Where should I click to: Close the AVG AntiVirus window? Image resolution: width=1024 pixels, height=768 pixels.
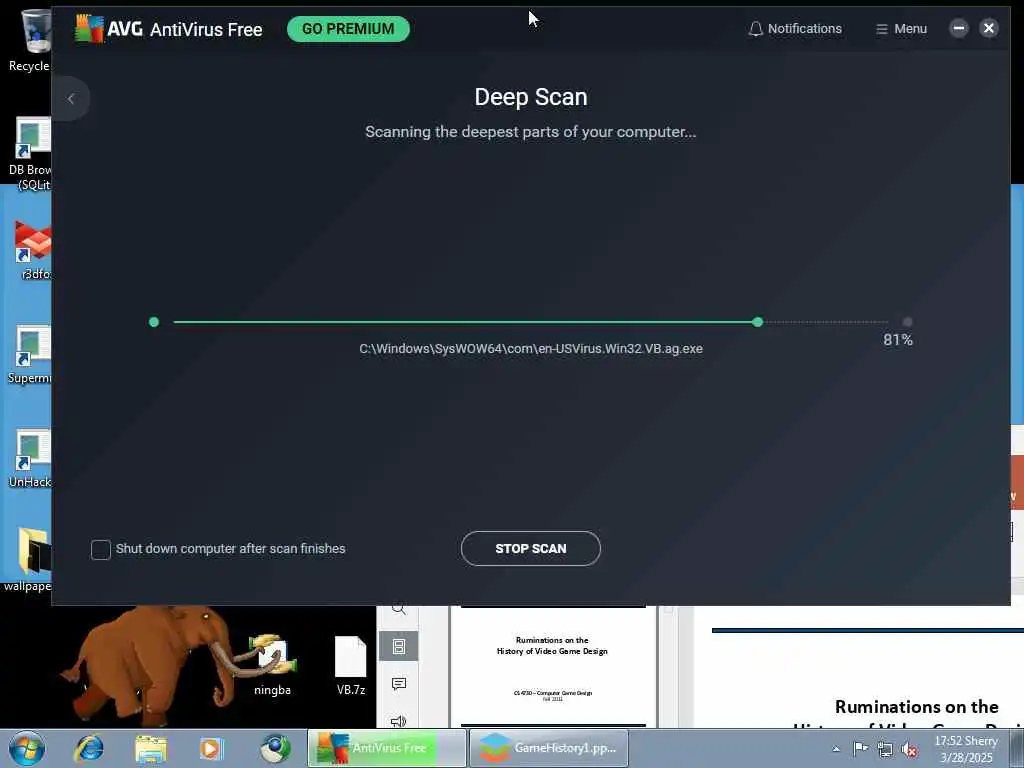989,28
